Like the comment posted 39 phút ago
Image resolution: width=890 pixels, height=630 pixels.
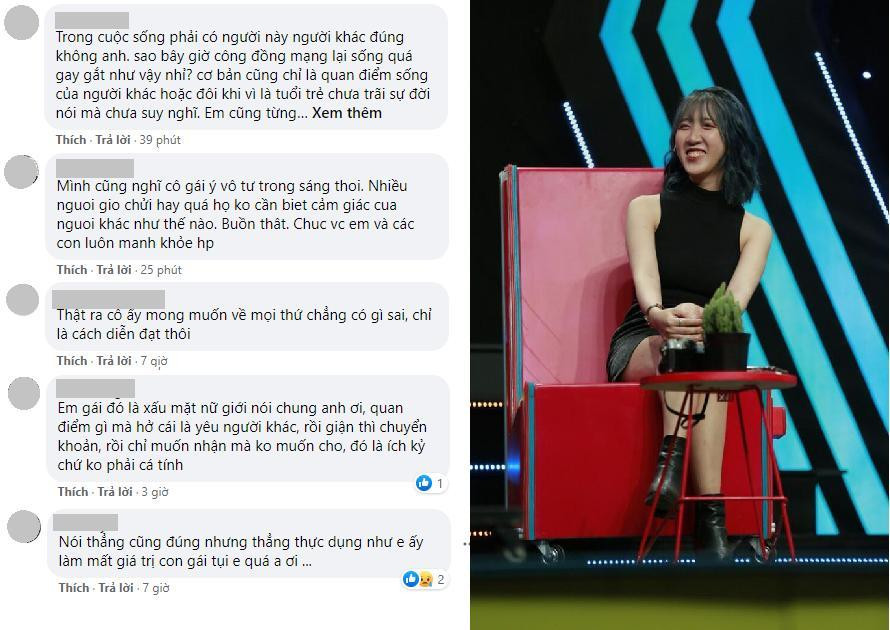(x=71, y=140)
